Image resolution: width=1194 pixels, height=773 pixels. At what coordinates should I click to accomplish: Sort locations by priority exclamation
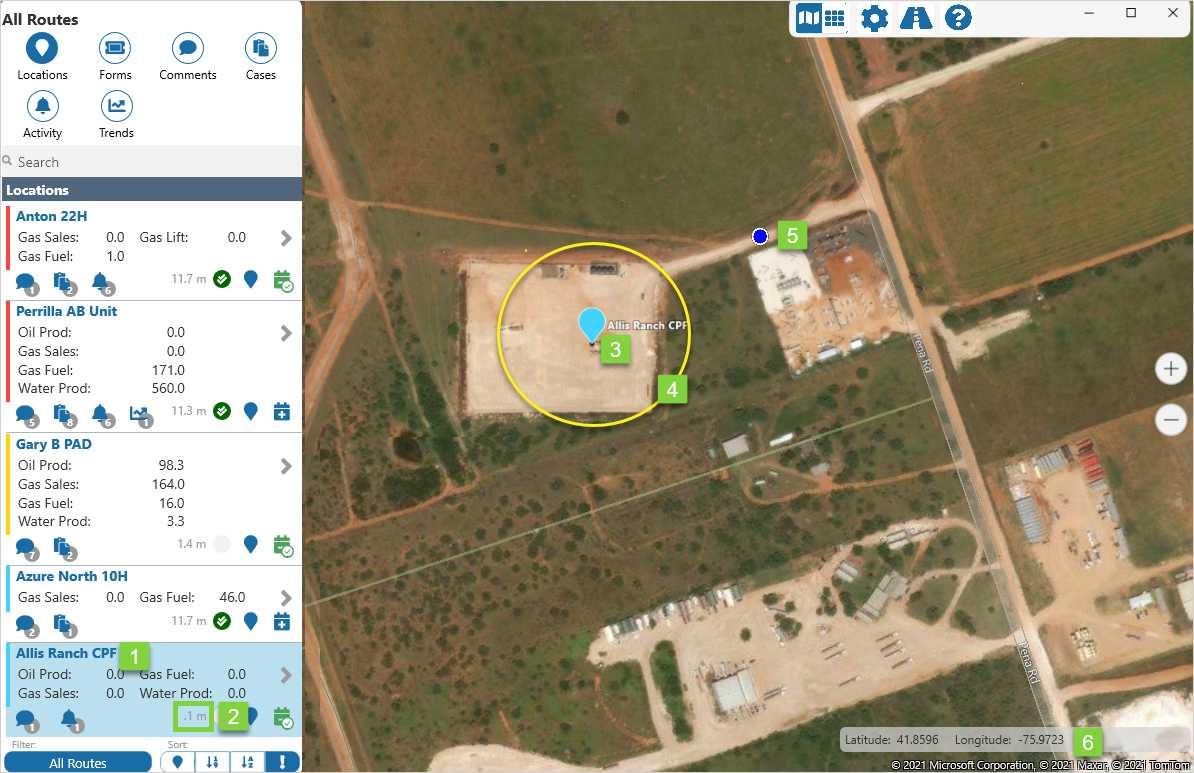click(283, 762)
